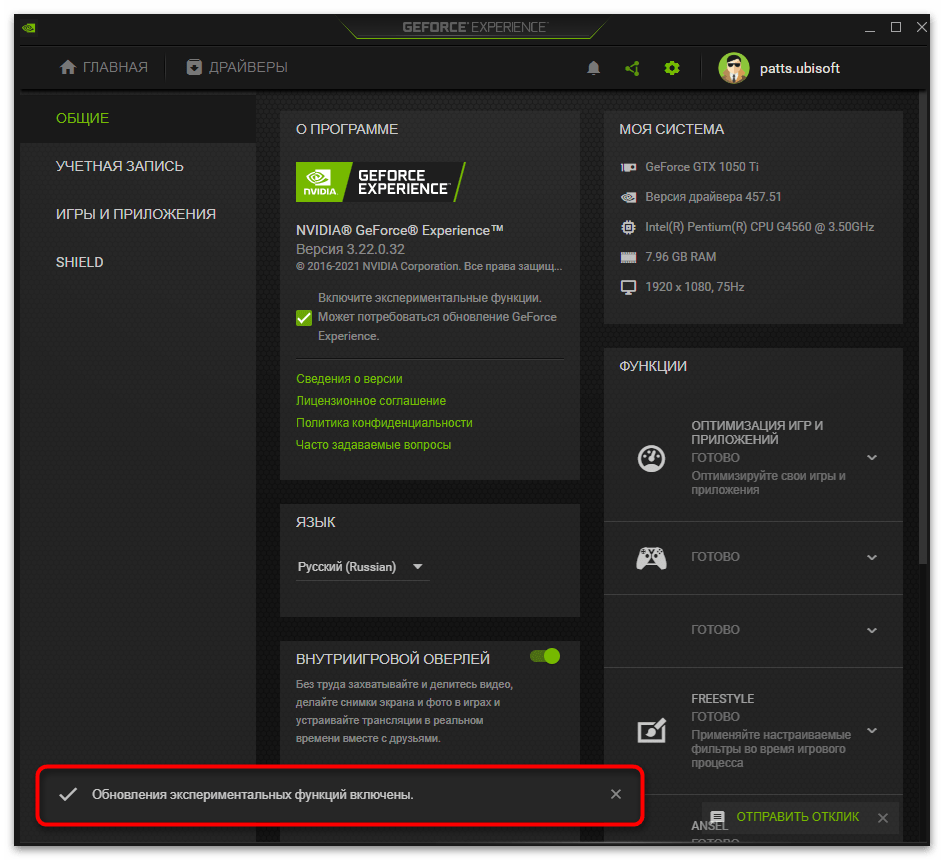Image resolution: width=944 pixels, height=860 pixels.
Task: Click the share icon in header
Action: coord(632,68)
